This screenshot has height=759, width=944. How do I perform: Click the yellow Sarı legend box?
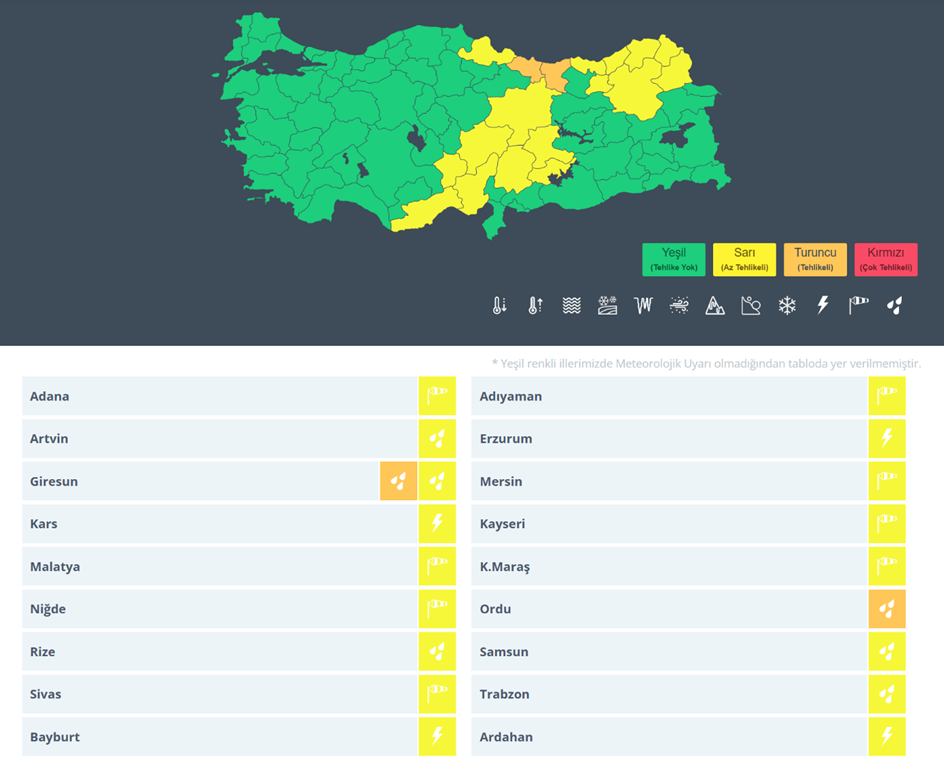point(744,260)
